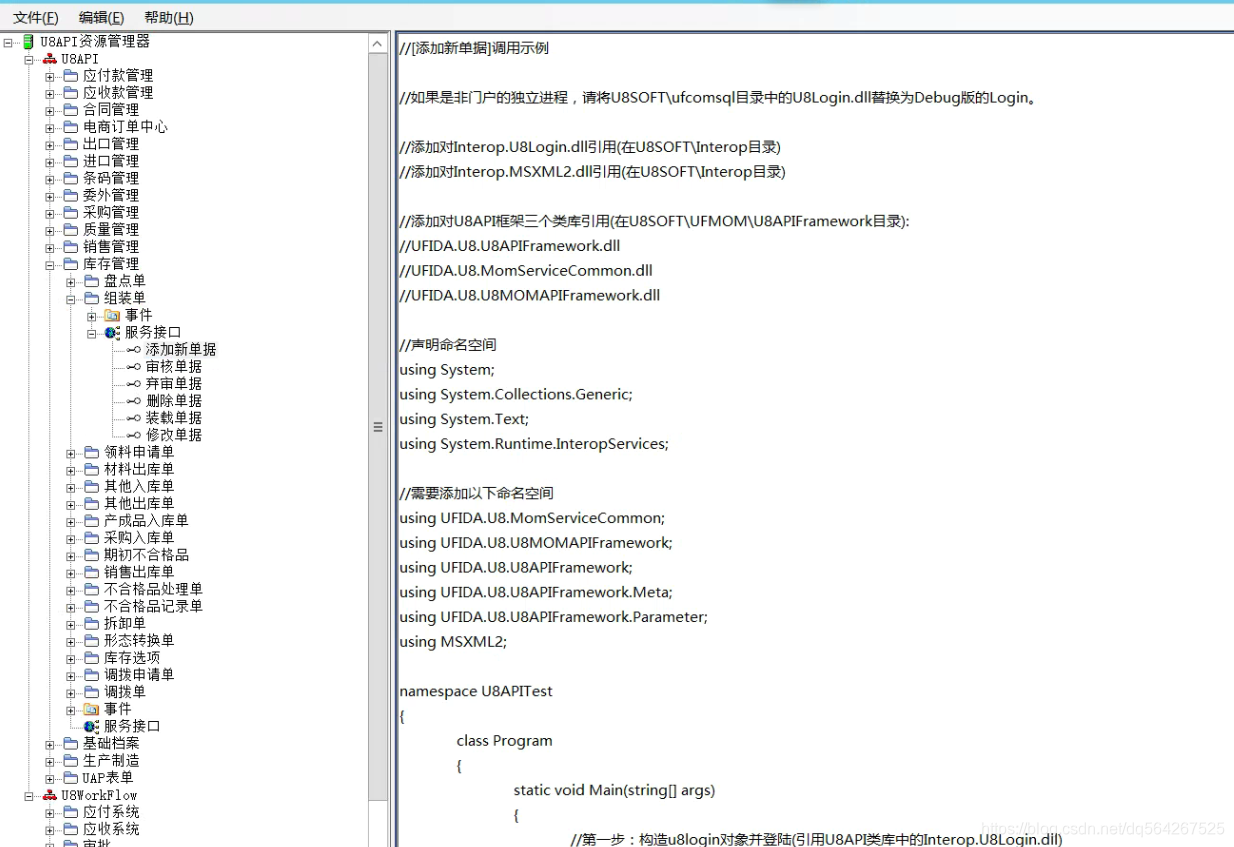Click the comment '//声明命名空间'
Viewport: 1234px width, 847px height.
pyautogui.click(x=448, y=345)
